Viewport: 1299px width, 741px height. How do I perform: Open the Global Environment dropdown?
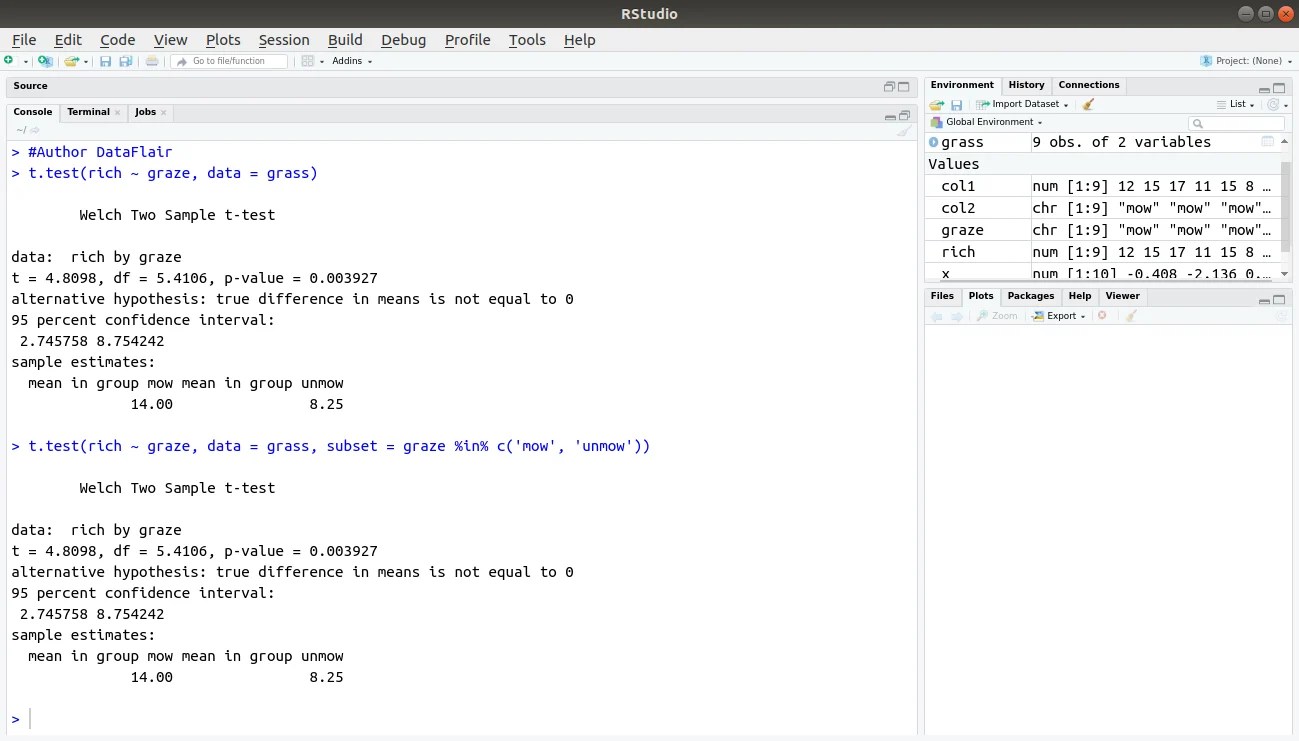(x=986, y=122)
